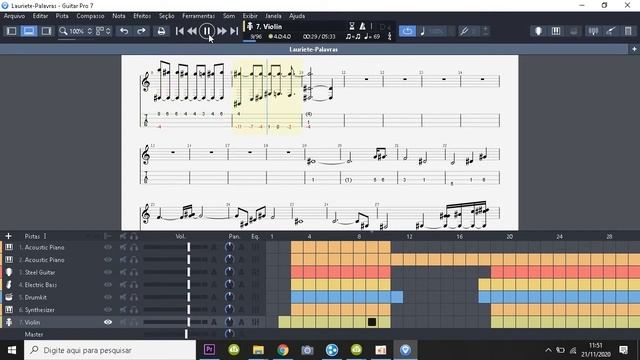Add a new document tab with plus
Image resolution: width=640 pixels, height=360 pixels.
(x=634, y=49)
